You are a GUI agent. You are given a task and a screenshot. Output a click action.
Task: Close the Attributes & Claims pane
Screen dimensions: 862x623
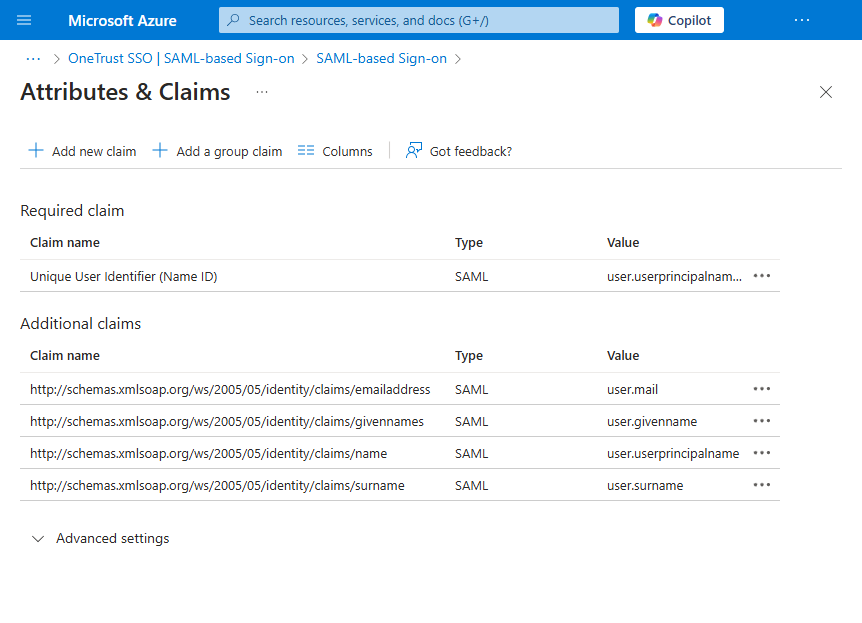(826, 92)
